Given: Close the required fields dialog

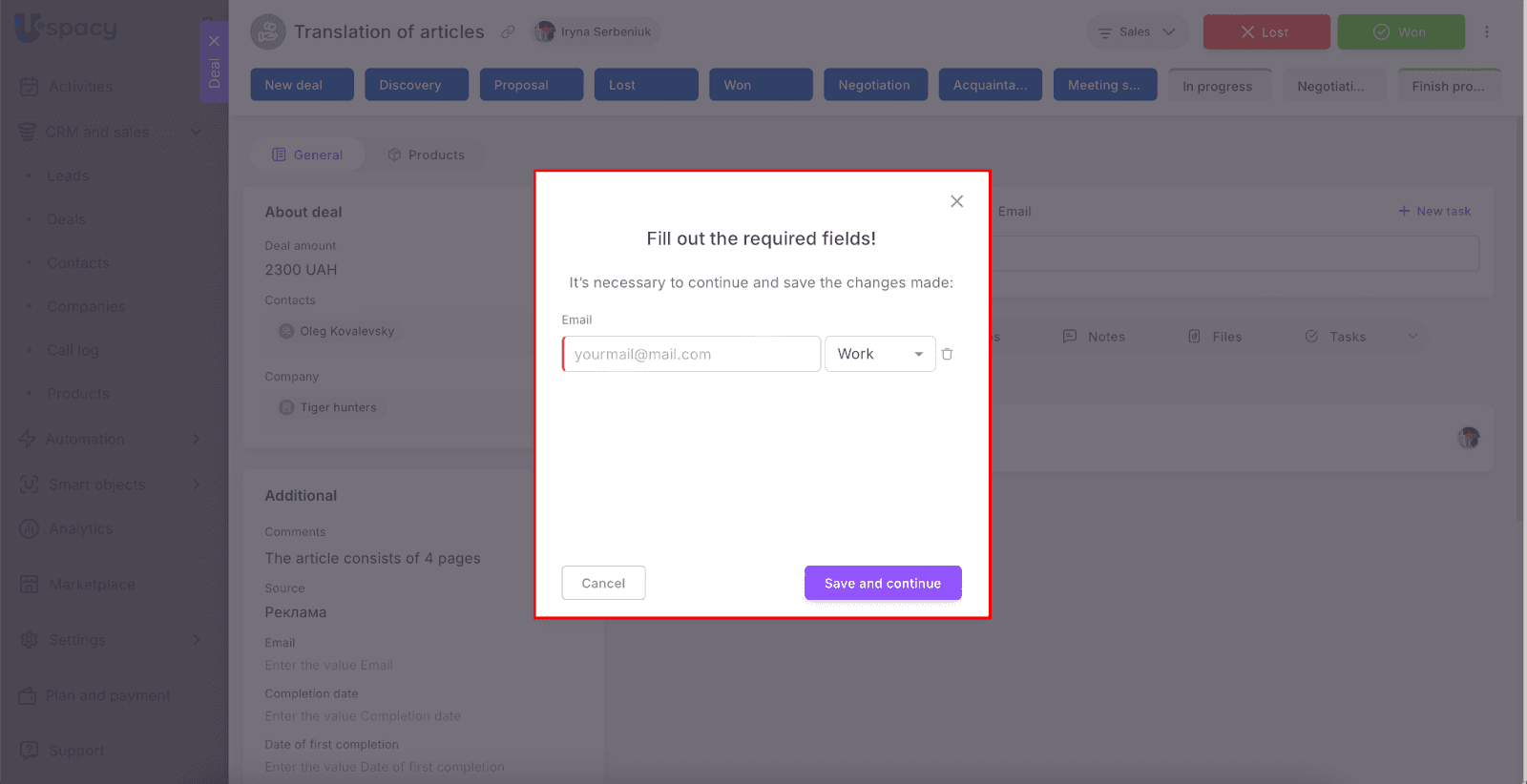Looking at the screenshot, I should [956, 201].
